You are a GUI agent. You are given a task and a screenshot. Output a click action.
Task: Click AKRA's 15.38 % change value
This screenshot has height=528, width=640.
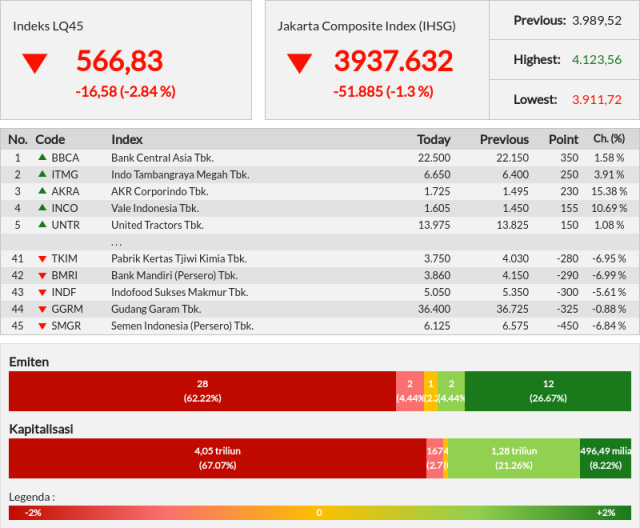609,191
